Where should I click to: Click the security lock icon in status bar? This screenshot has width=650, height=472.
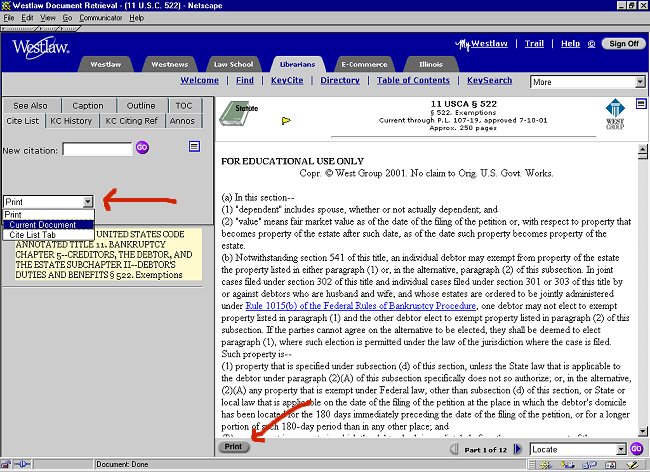[x=5, y=464]
